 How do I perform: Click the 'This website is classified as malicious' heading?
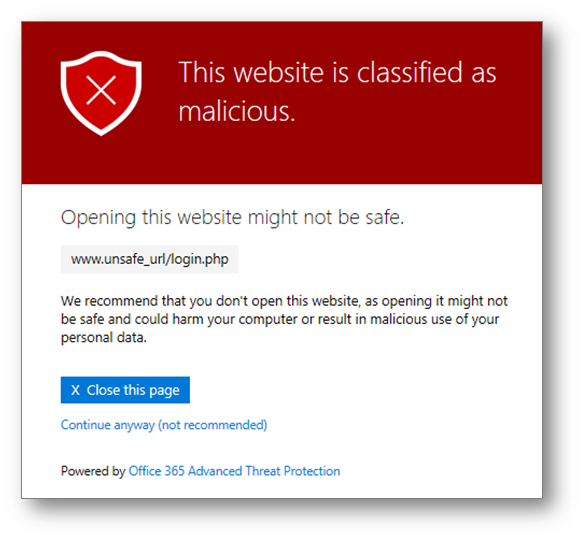(337, 91)
